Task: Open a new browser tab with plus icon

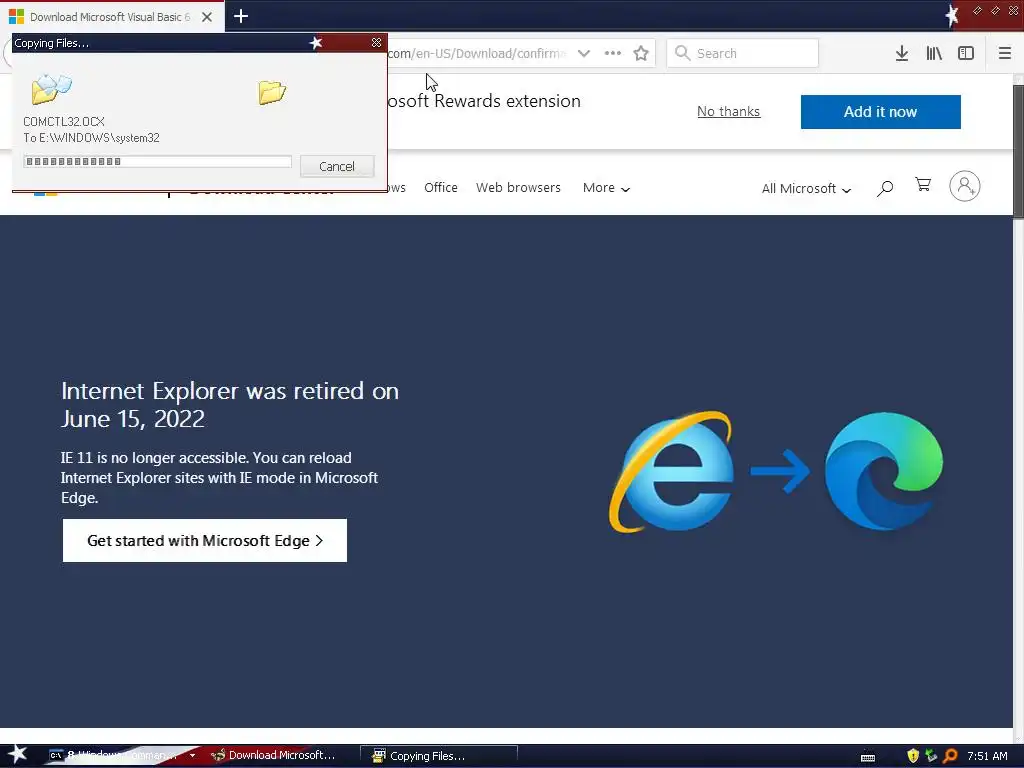Action: (241, 16)
